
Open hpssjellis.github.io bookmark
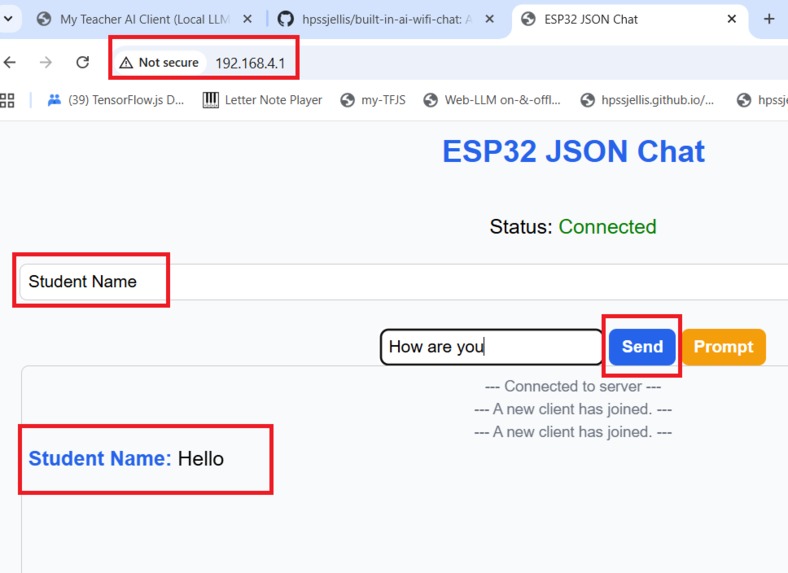coord(647,100)
